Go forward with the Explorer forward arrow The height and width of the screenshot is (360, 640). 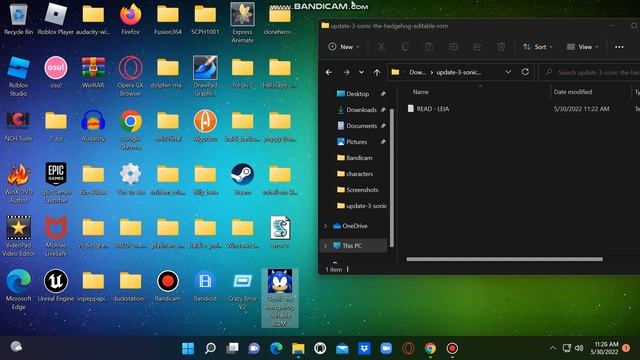[x=346, y=72]
